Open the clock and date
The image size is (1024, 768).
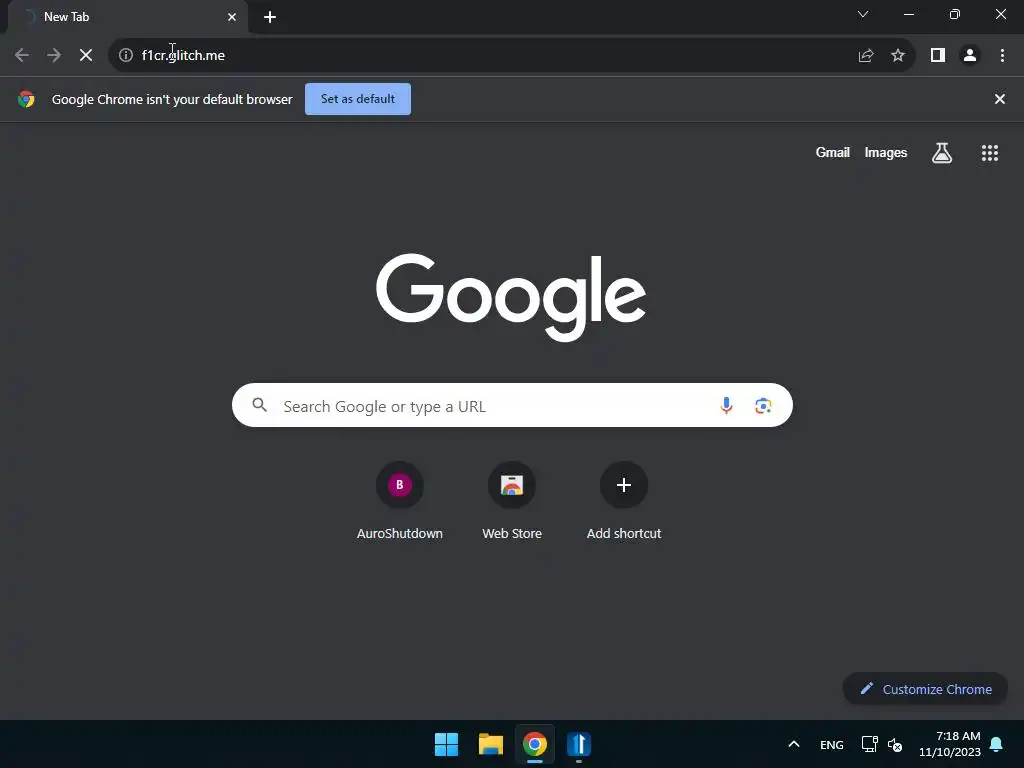950,744
